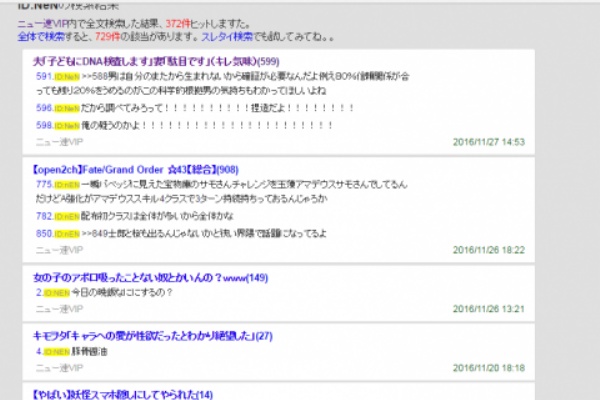
Task: Open the キモヲタ thread title (27)
Action: (x=153, y=336)
